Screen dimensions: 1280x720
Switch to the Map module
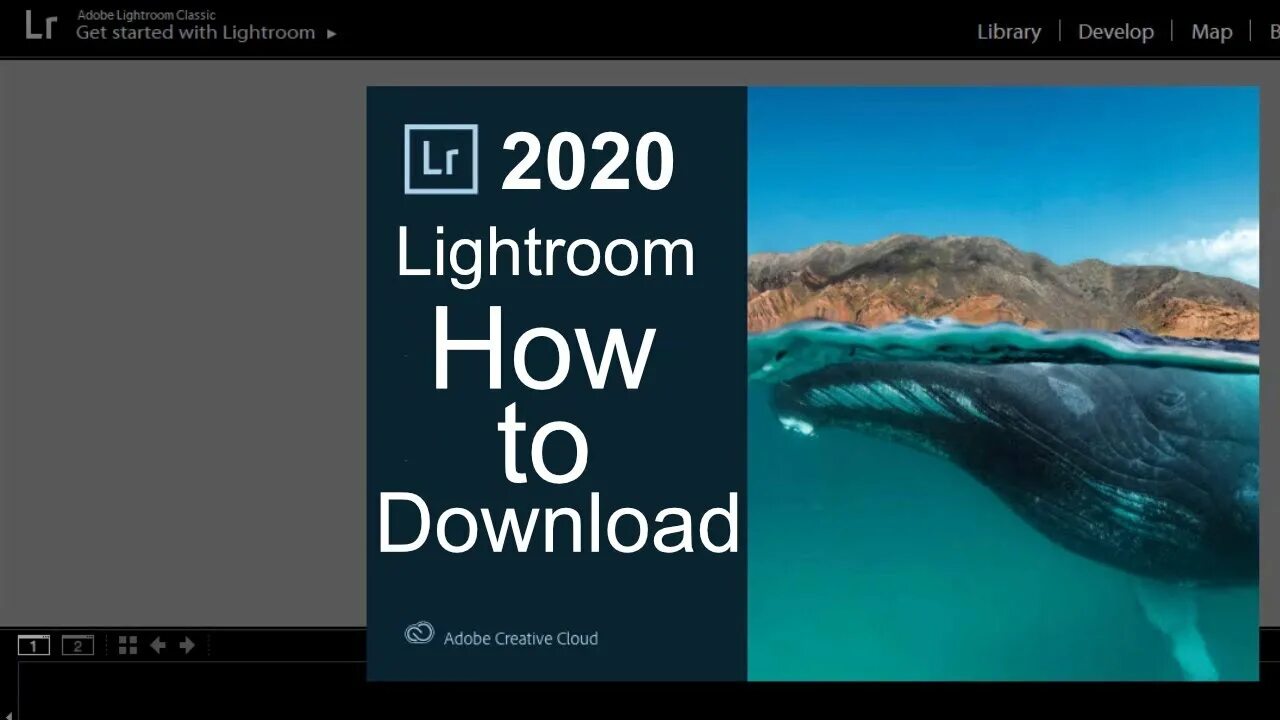1212,32
